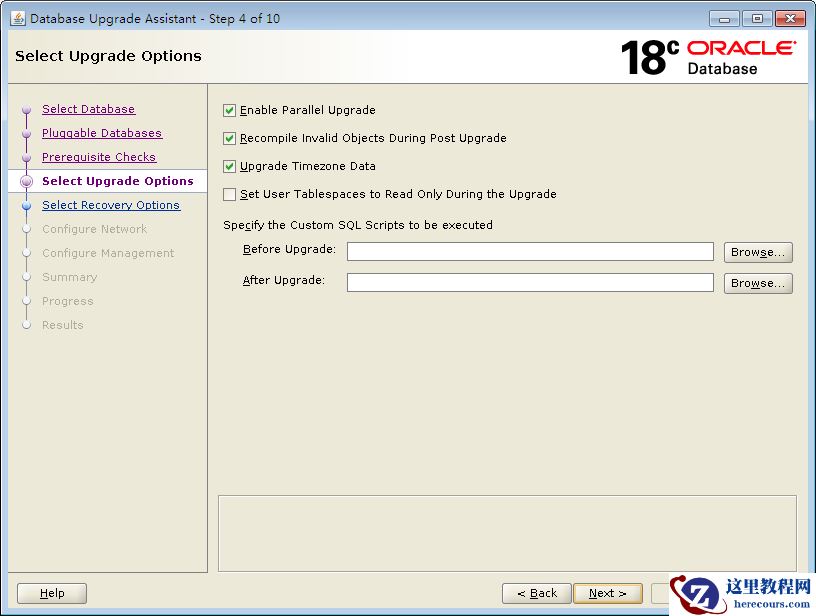Screen dimensions: 816x616
Task: Focus the After Upgrade script field
Action: point(530,283)
